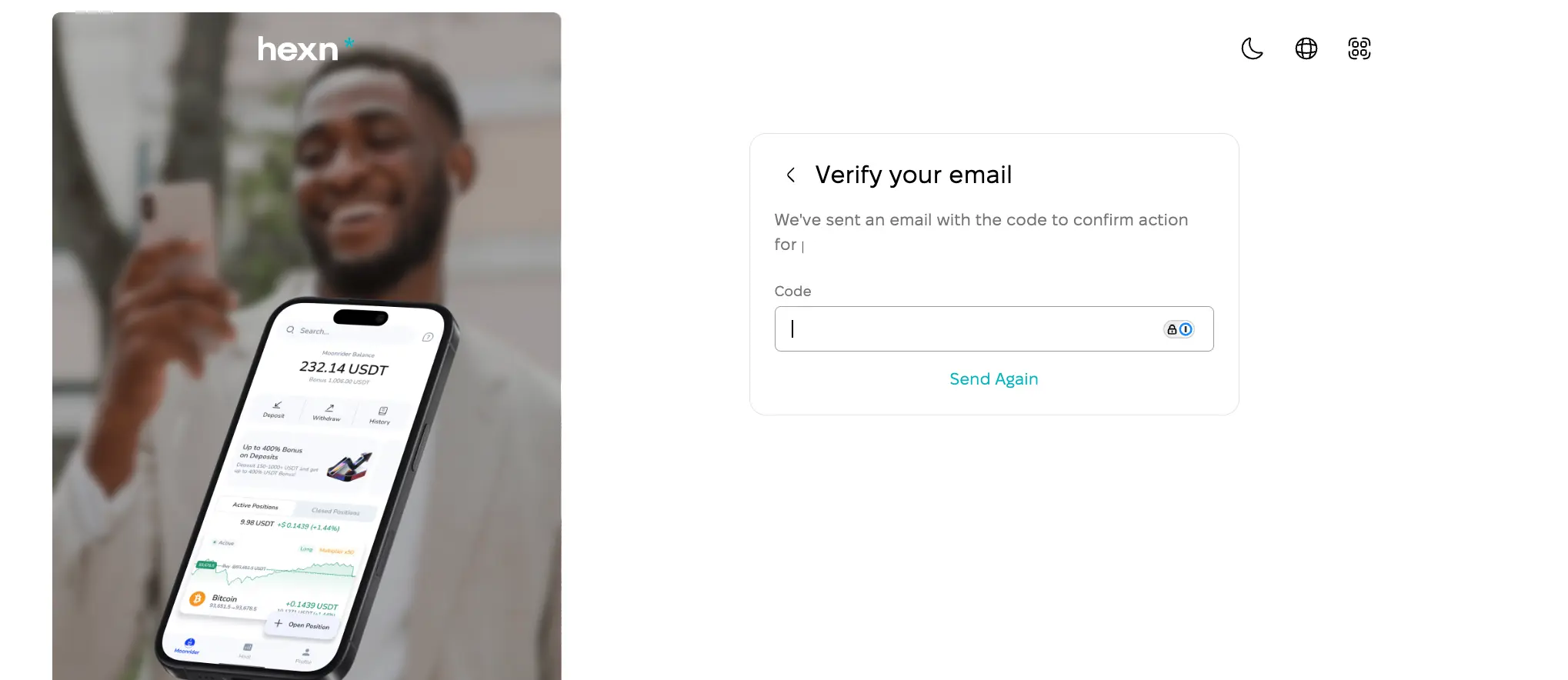Click the Send Again link
1568x680 pixels.
993,379
